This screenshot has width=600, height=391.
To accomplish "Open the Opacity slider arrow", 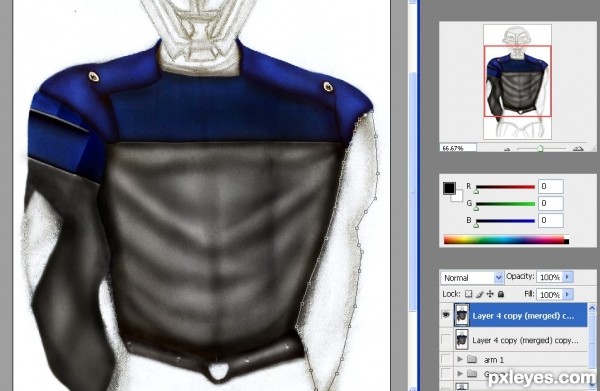I will (568, 277).
